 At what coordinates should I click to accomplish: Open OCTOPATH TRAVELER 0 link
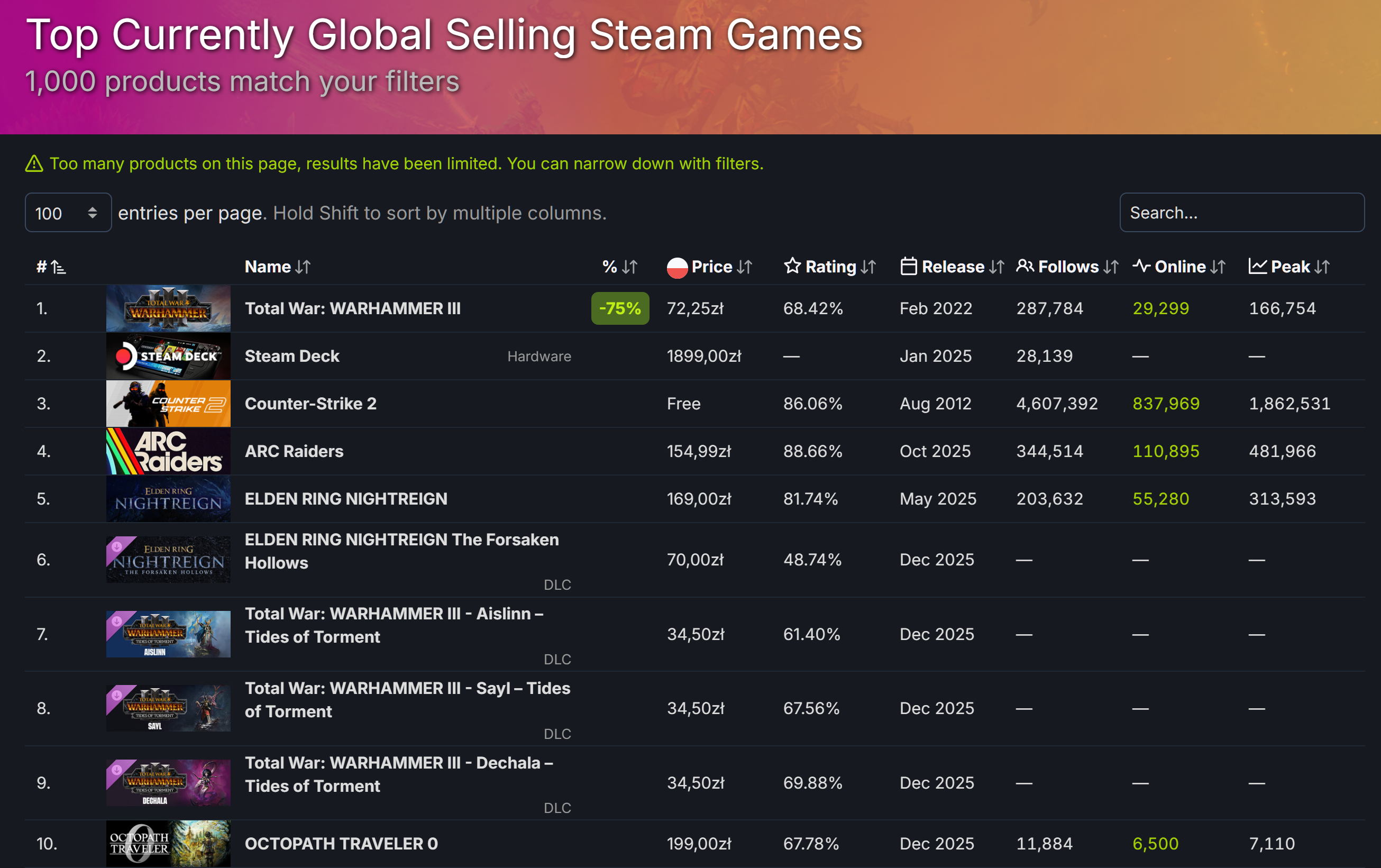click(x=341, y=844)
